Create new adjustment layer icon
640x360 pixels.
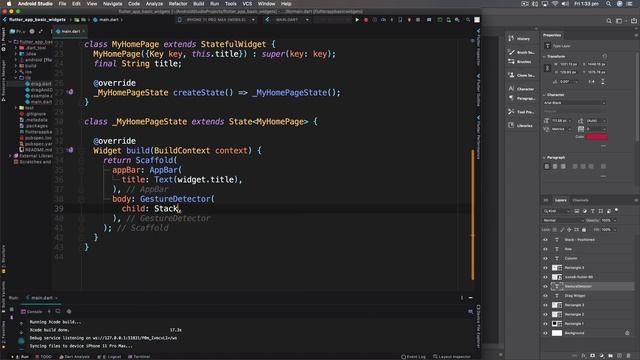pos(602,356)
